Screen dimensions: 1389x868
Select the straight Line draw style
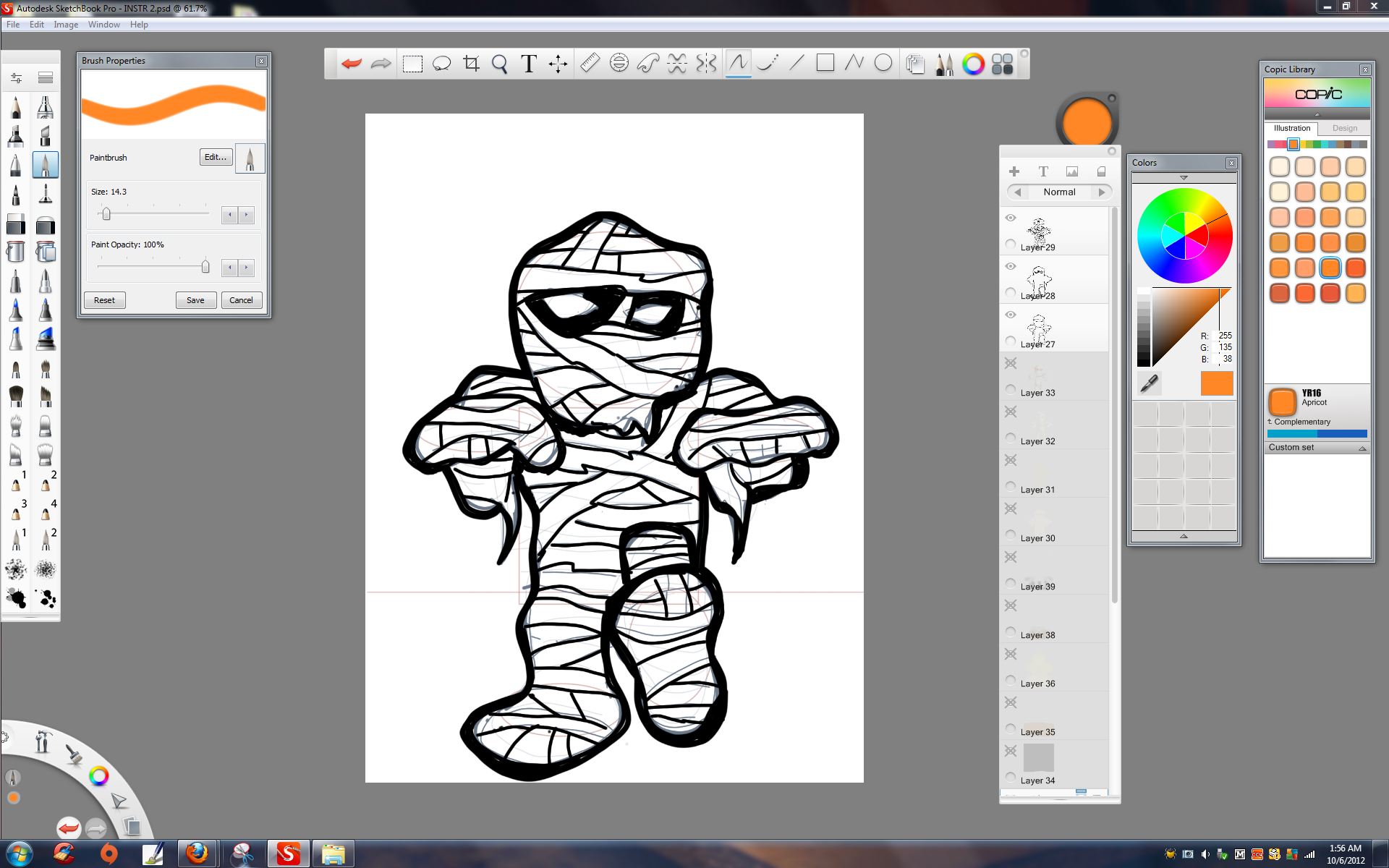tap(797, 63)
